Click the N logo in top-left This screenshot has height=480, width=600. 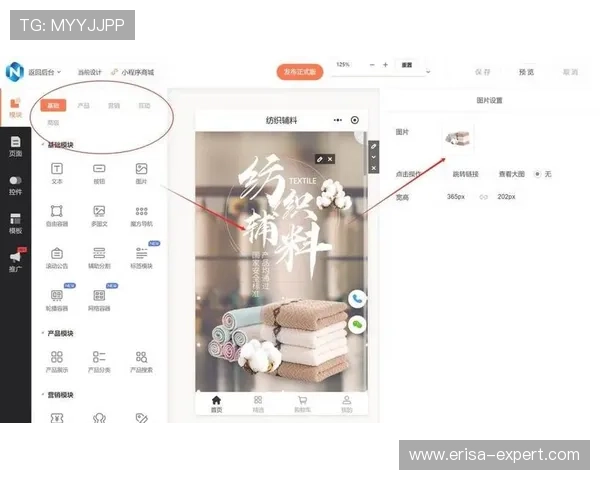click(15, 72)
